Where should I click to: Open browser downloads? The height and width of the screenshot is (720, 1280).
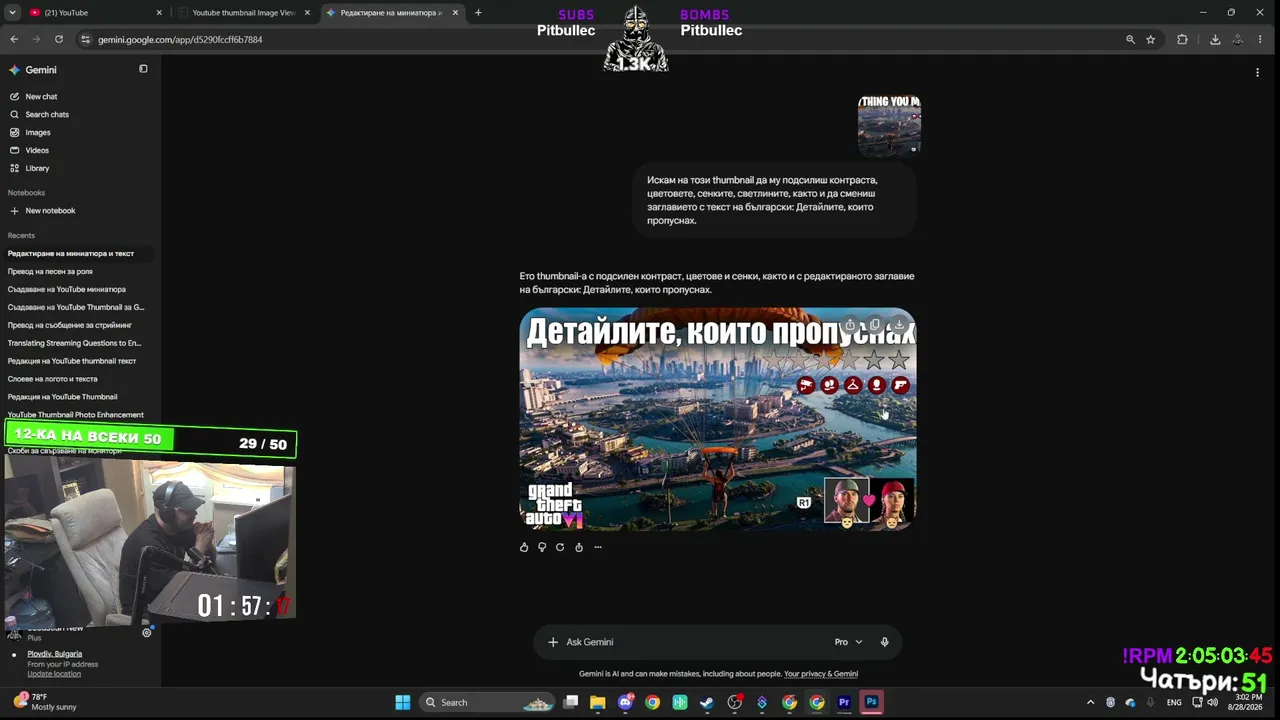tap(1215, 39)
